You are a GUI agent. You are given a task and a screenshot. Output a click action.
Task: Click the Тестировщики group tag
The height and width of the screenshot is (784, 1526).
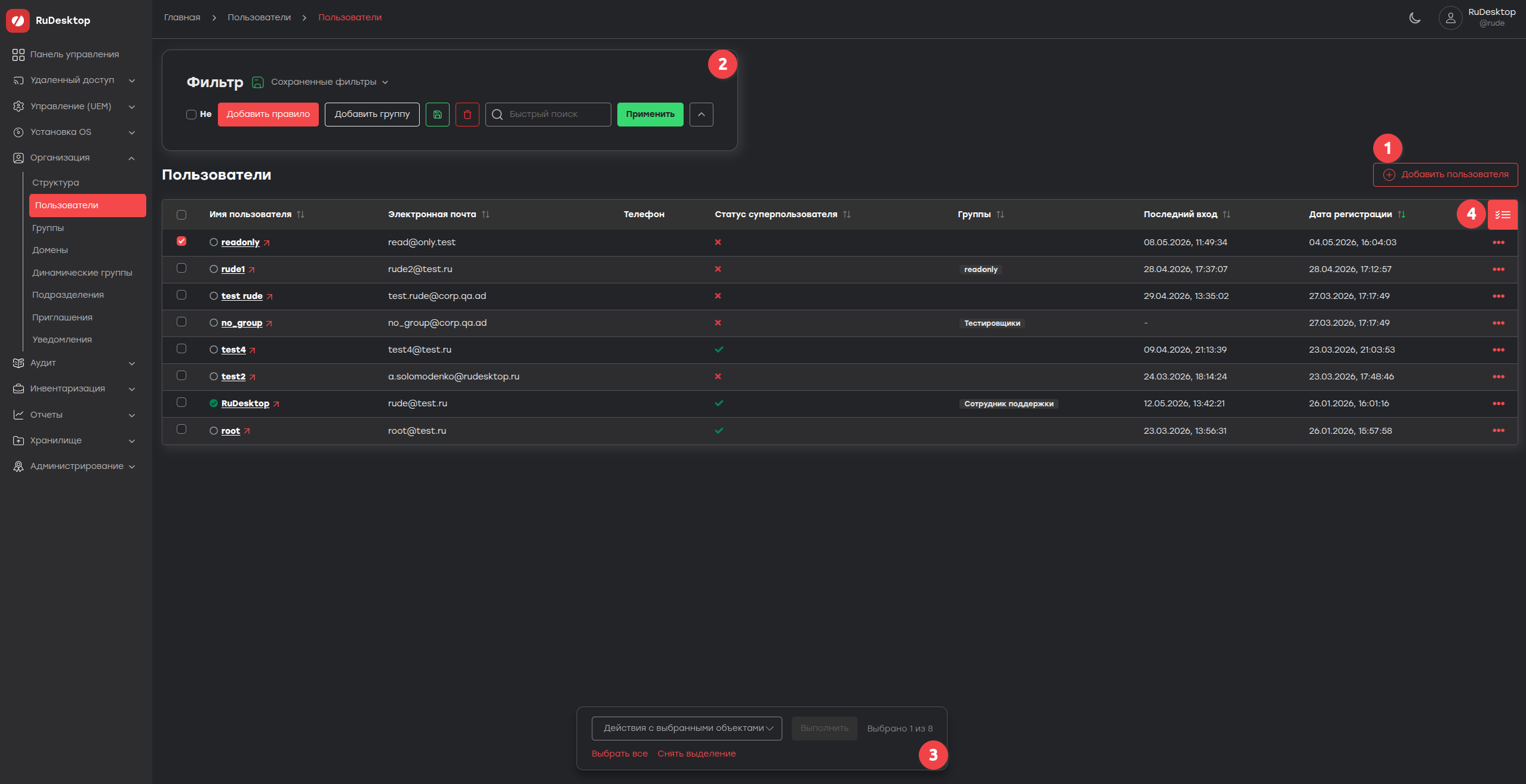[x=992, y=323]
